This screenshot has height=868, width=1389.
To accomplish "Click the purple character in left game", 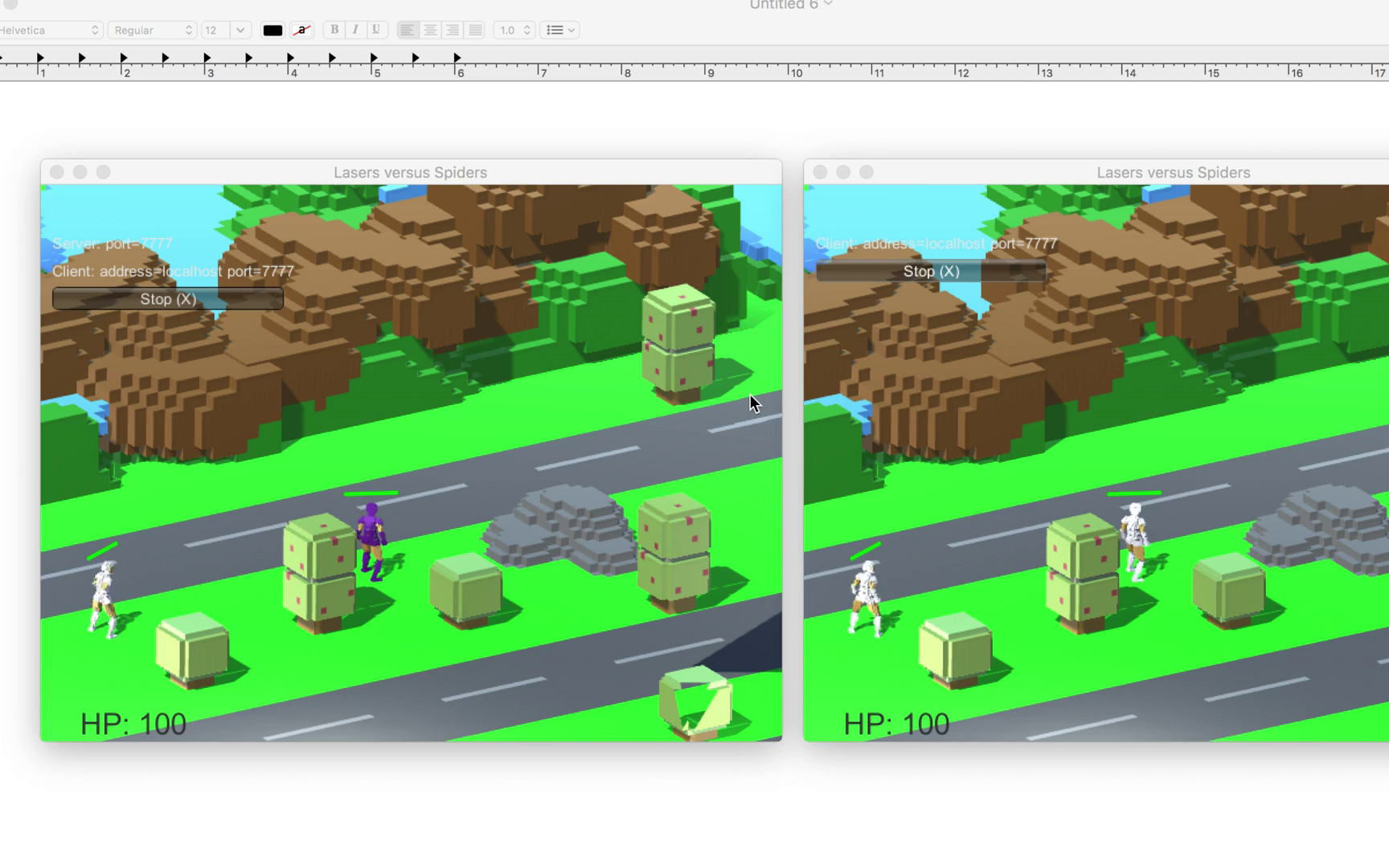I will (371, 541).
